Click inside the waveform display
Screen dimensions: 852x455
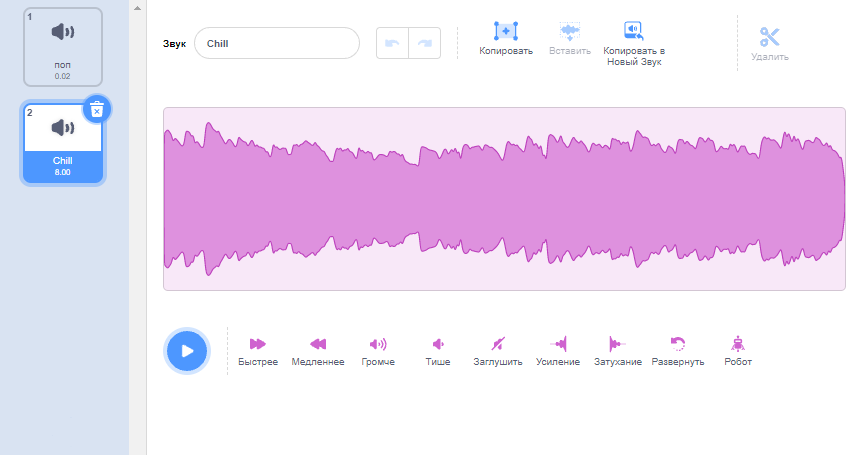(x=504, y=199)
